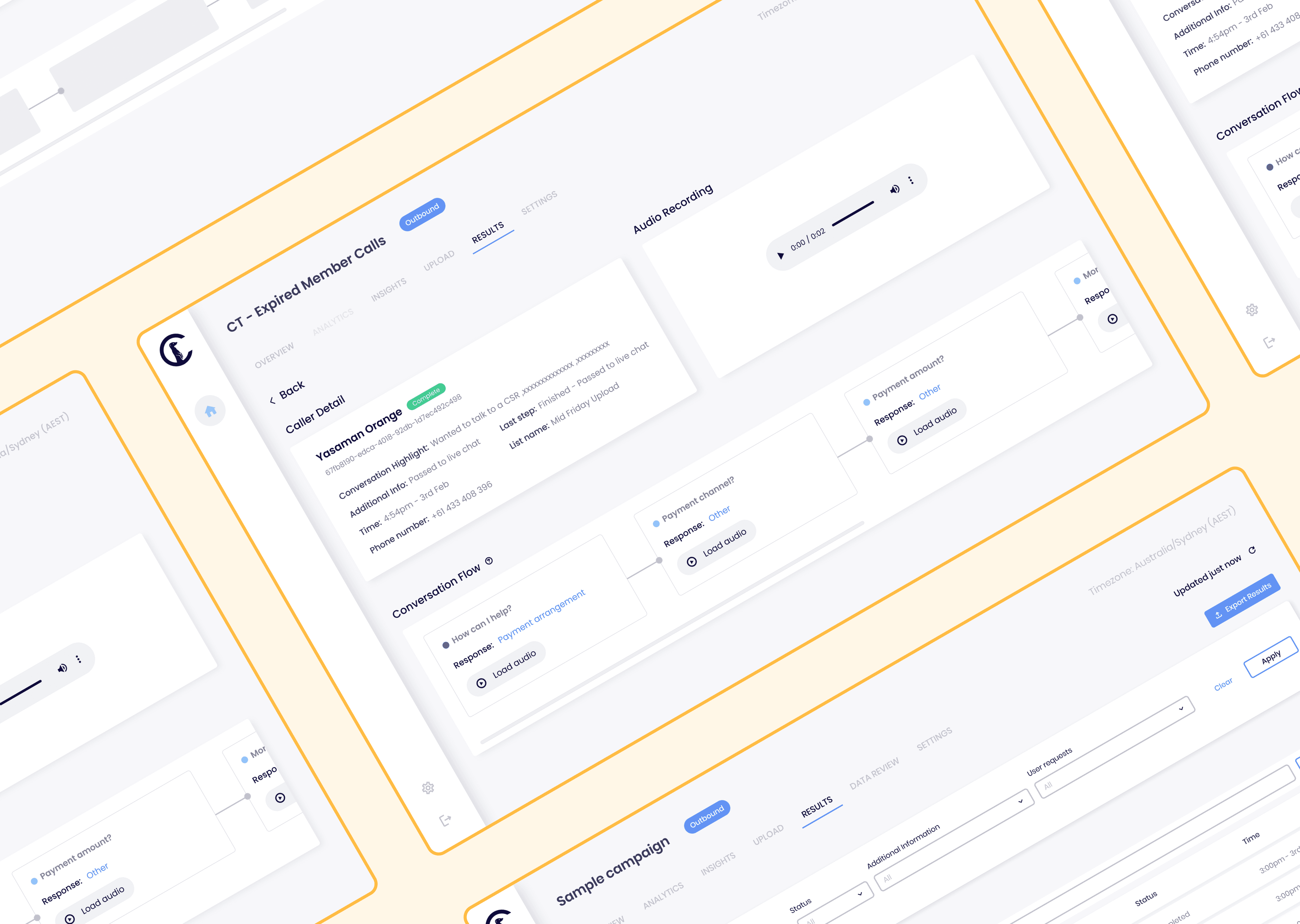1300x924 pixels.
Task: Click the bird logo above the home icon
Action: [176, 350]
